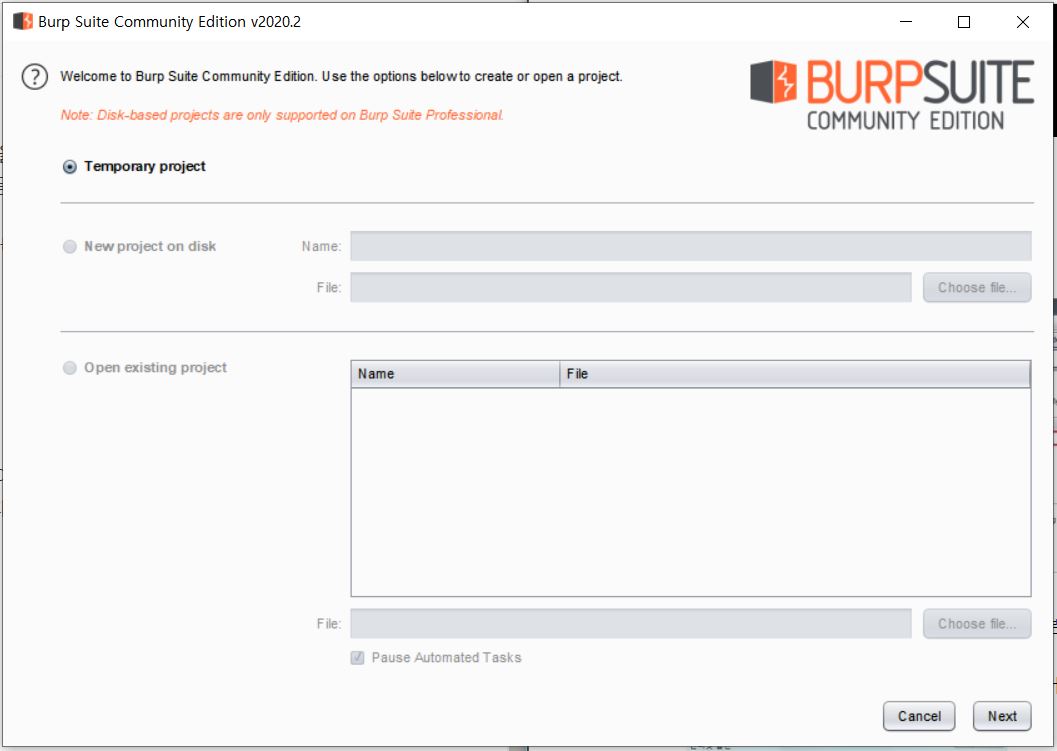The width and height of the screenshot is (1057, 751).
Task: Select the Open existing project option
Action: [69, 368]
